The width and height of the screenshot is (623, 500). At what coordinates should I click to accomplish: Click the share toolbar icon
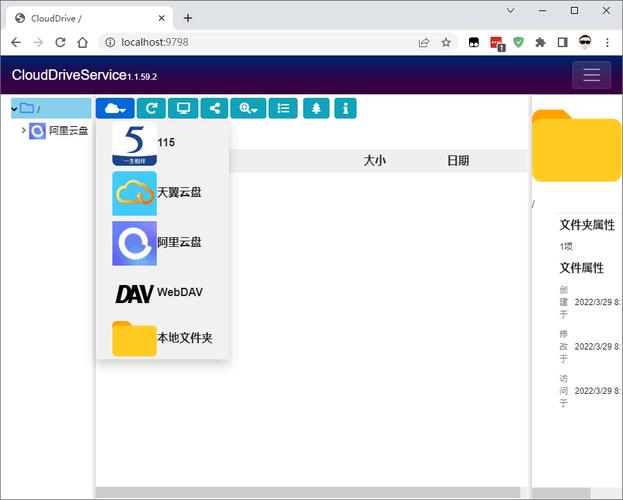pos(215,108)
